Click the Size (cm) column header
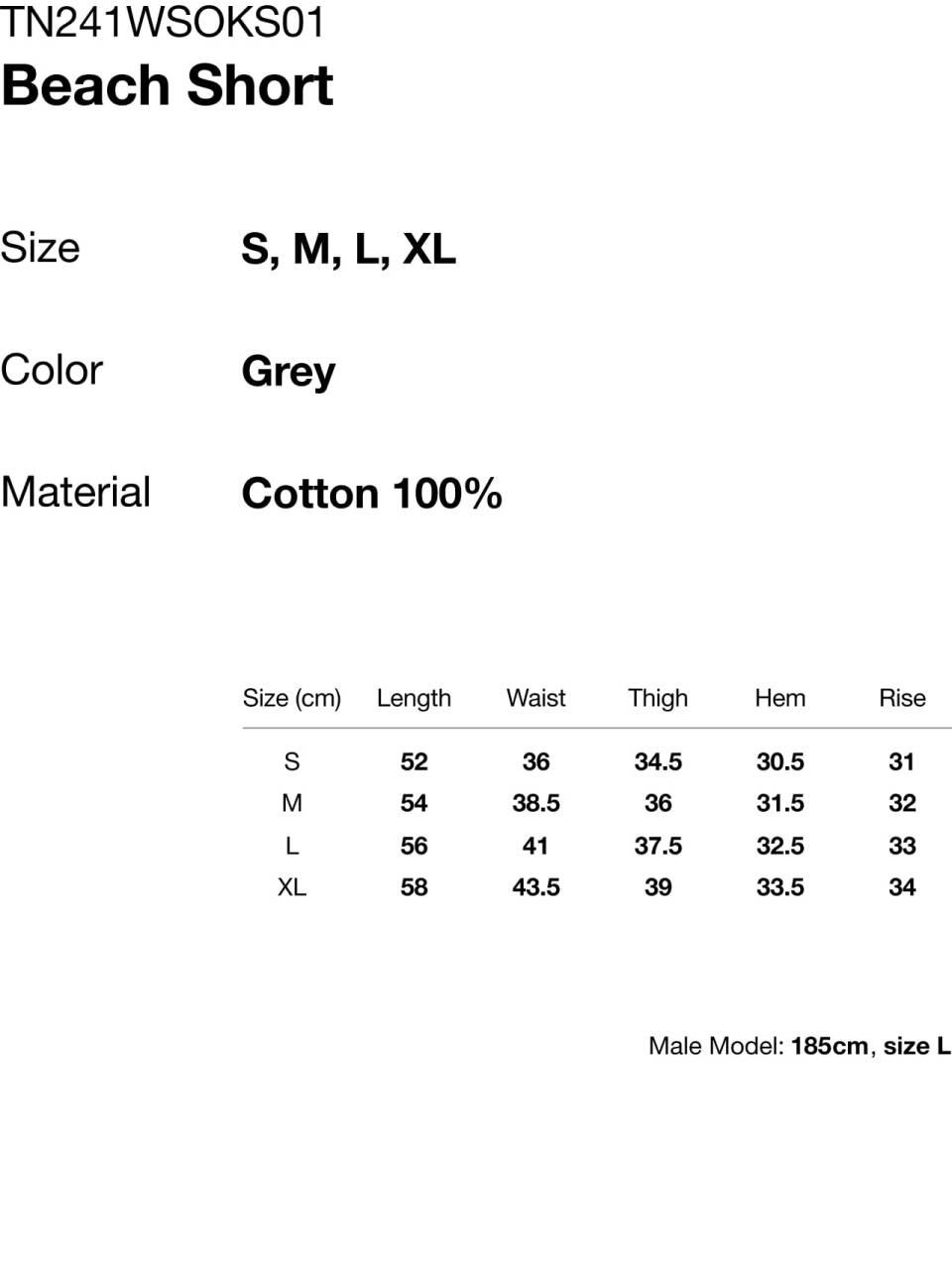Viewport: 952px width, 1270px height. (x=292, y=698)
